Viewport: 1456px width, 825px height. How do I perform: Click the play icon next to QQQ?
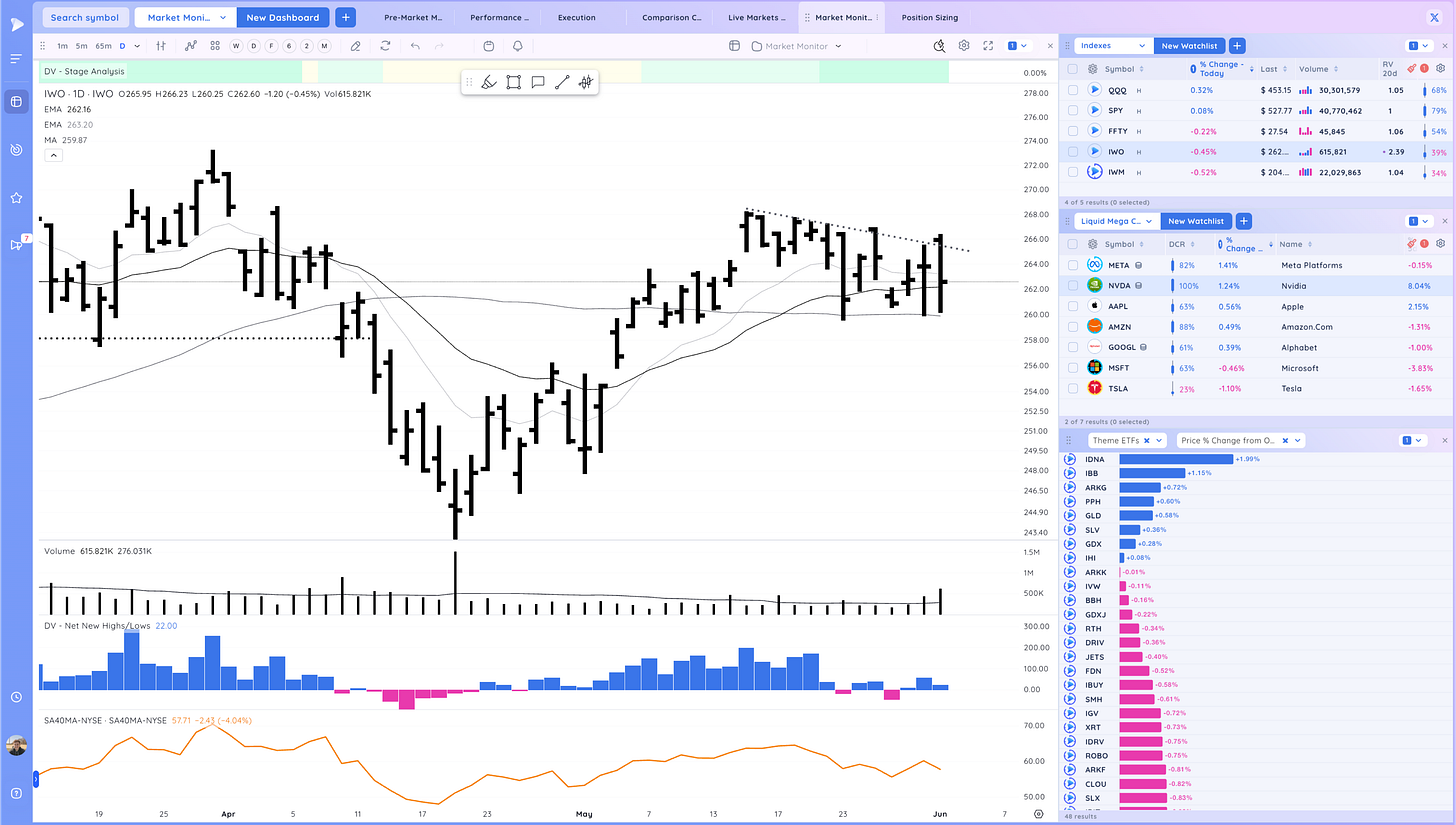[x=1095, y=89]
